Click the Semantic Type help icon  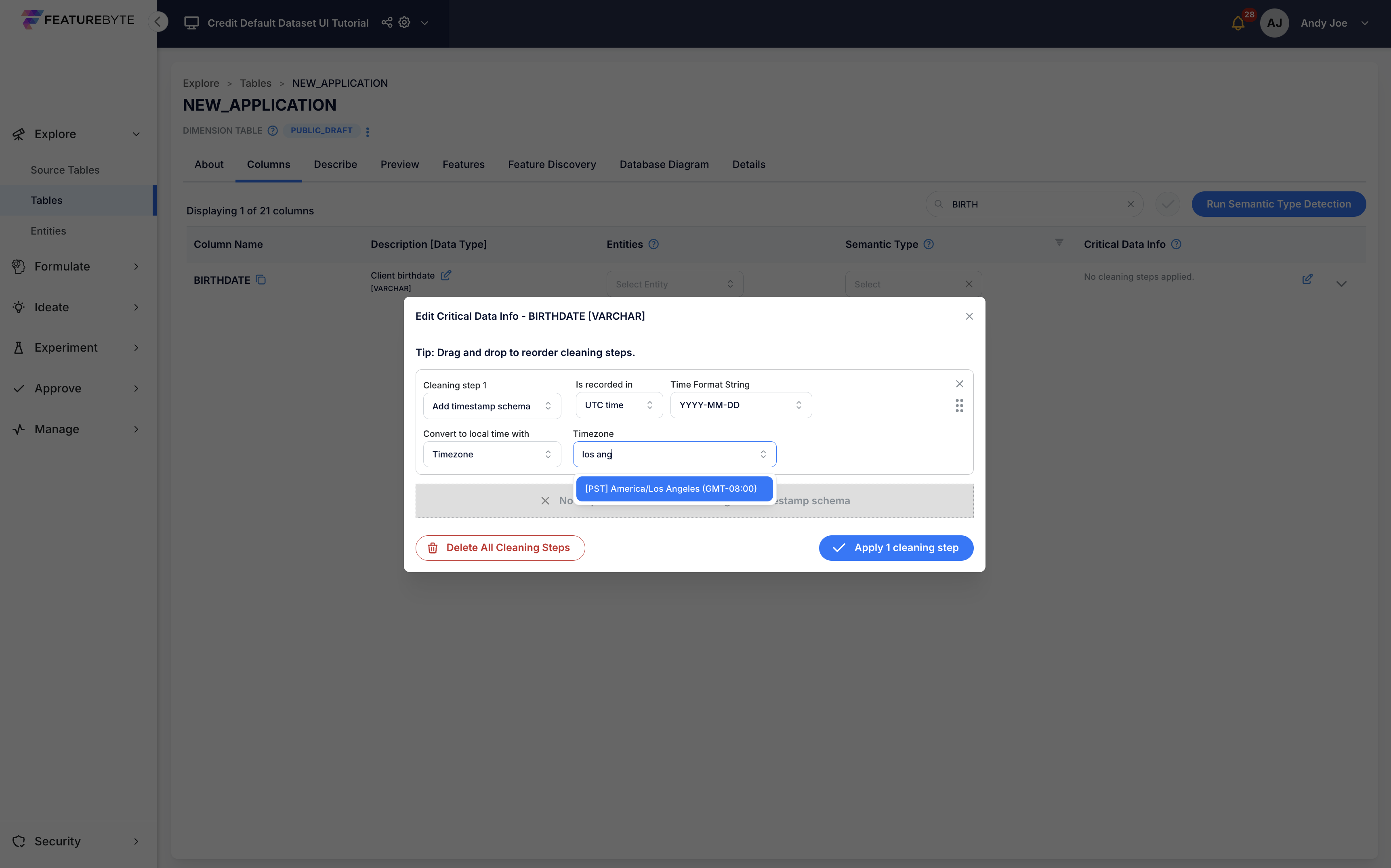tap(929, 244)
